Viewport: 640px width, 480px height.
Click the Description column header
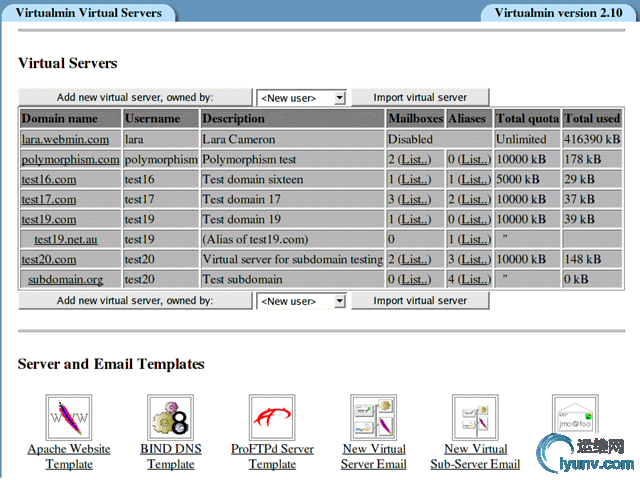[x=292, y=119]
